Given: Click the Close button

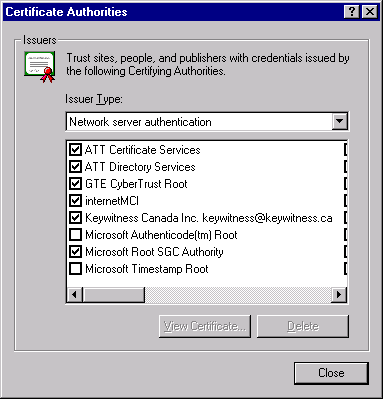Looking at the screenshot, I should click(331, 373).
